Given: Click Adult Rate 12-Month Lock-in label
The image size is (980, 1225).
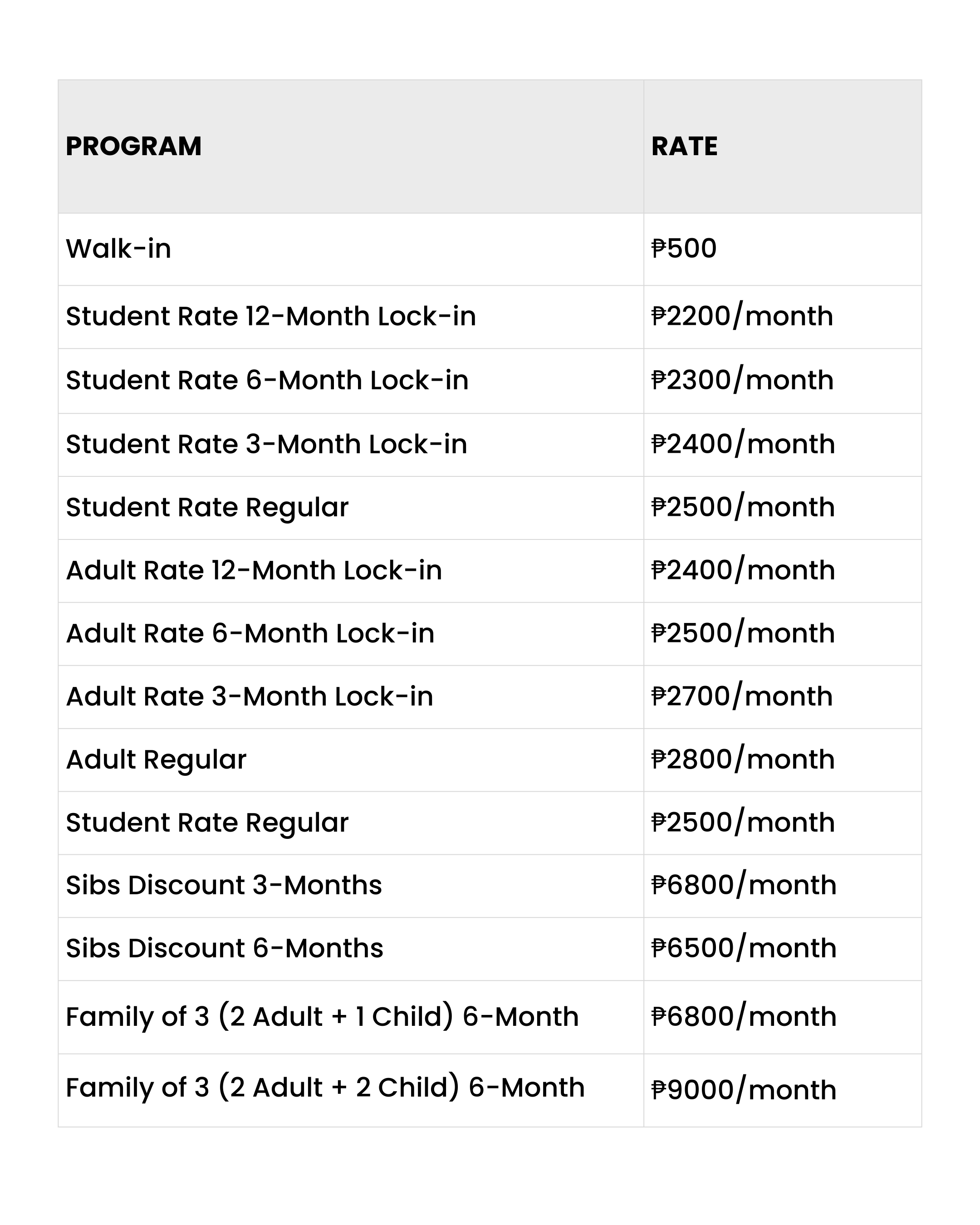Looking at the screenshot, I should coord(254,570).
